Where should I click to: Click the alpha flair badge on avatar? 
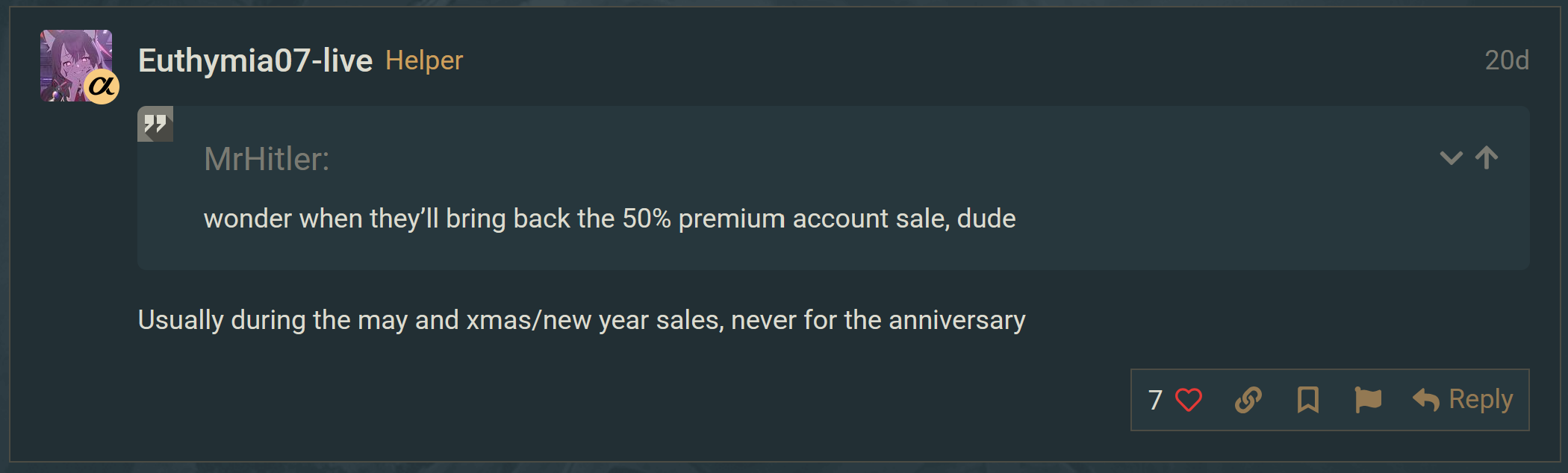102,87
